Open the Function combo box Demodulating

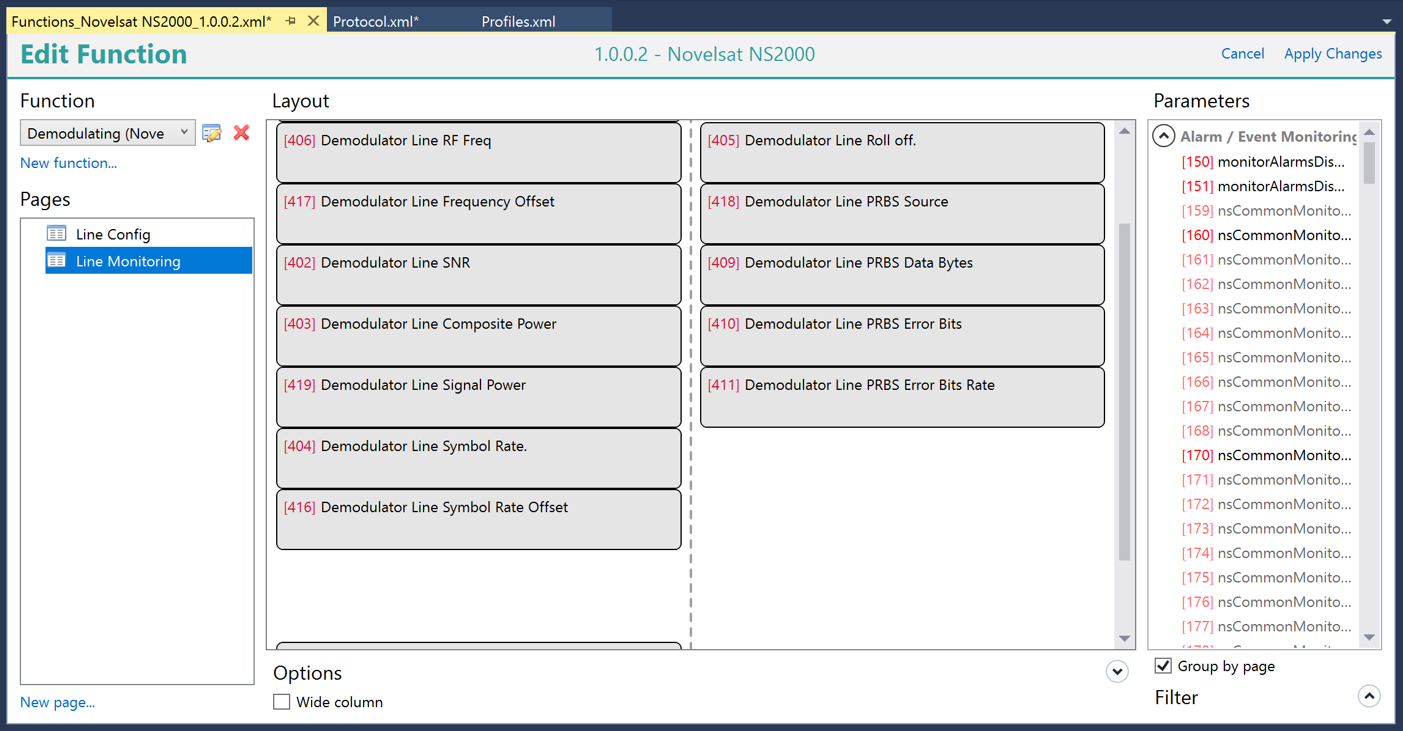pyautogui.click(x=107, y=133)
